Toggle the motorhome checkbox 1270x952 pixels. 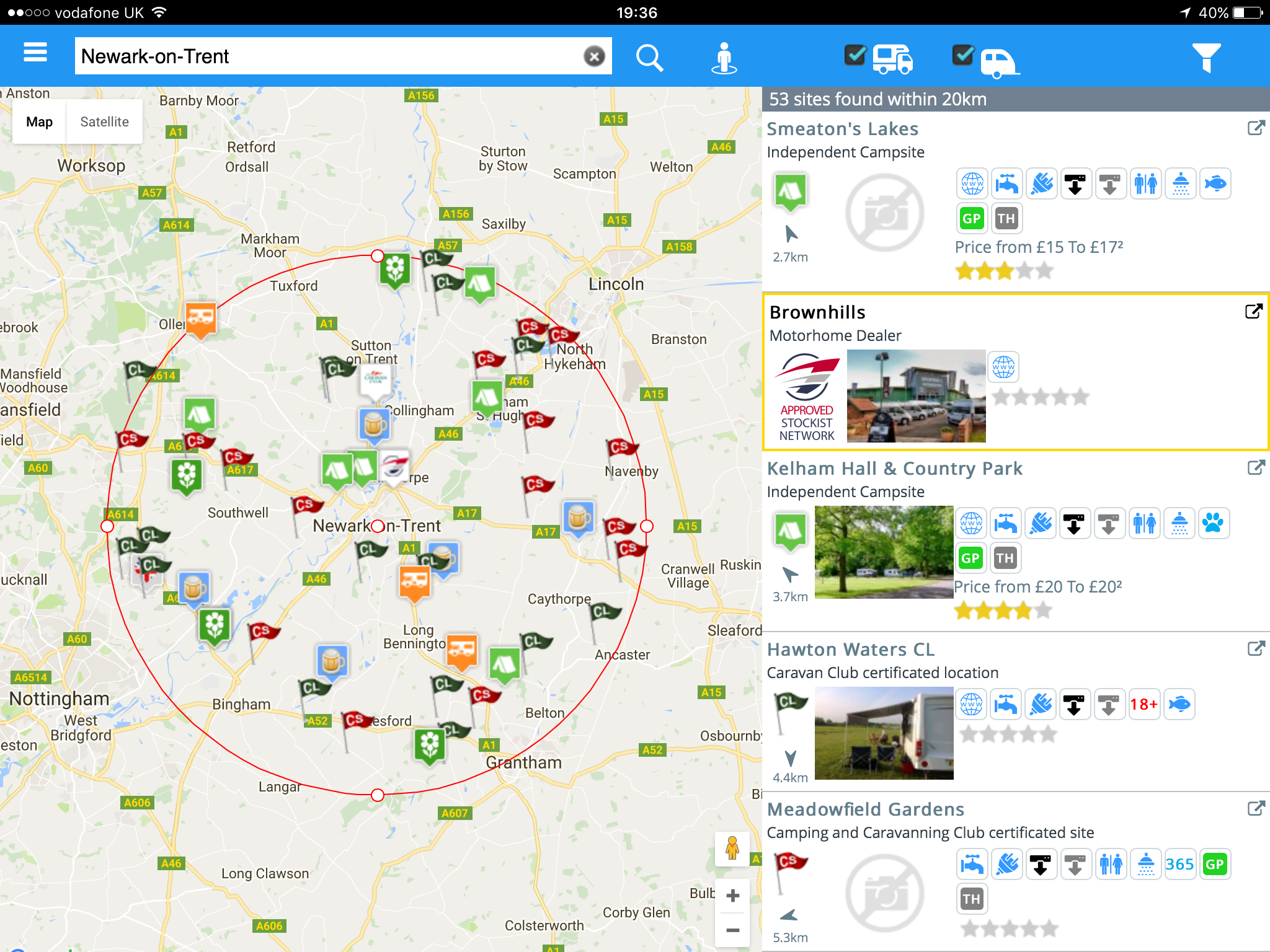(x=856, y=55)
